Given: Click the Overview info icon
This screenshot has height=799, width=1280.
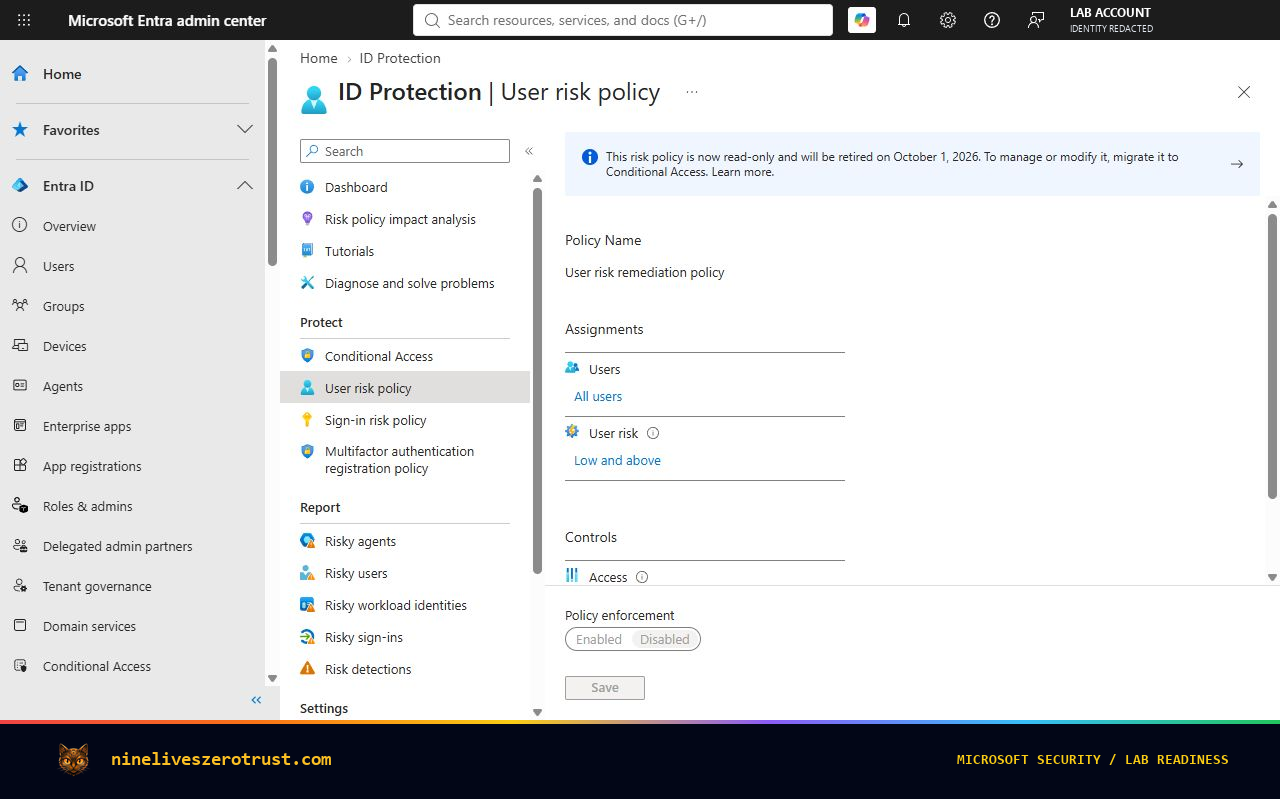Looking at the screenshot, I should [x=20, y=226].
